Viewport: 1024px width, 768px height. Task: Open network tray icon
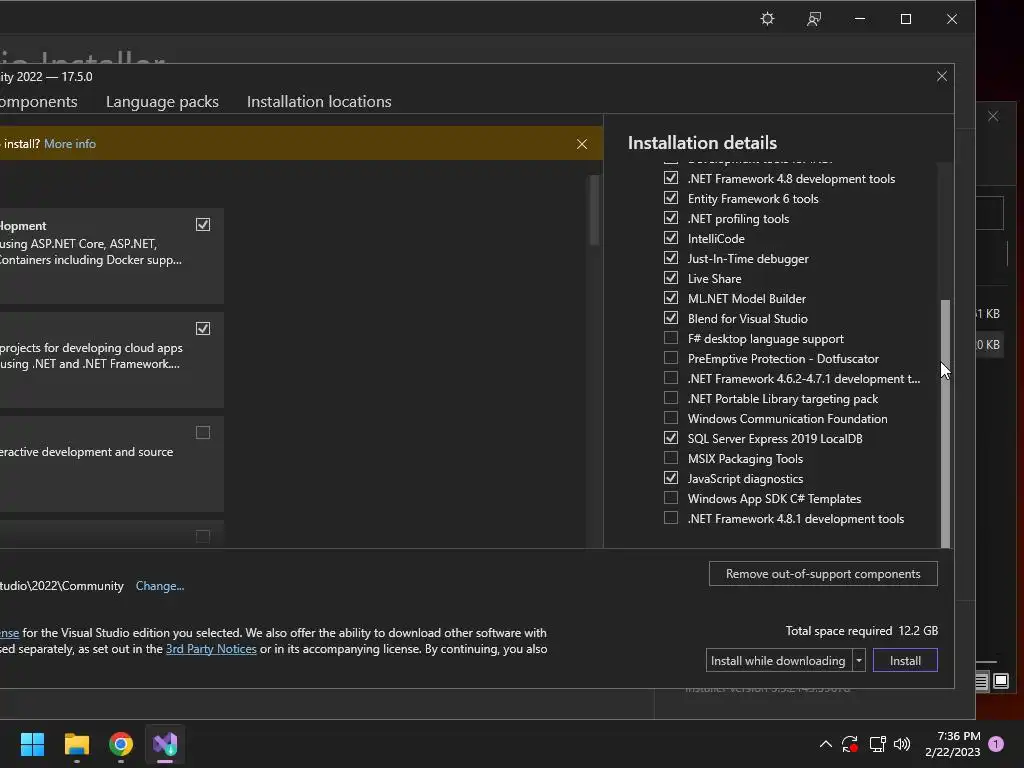pos(877,744)
